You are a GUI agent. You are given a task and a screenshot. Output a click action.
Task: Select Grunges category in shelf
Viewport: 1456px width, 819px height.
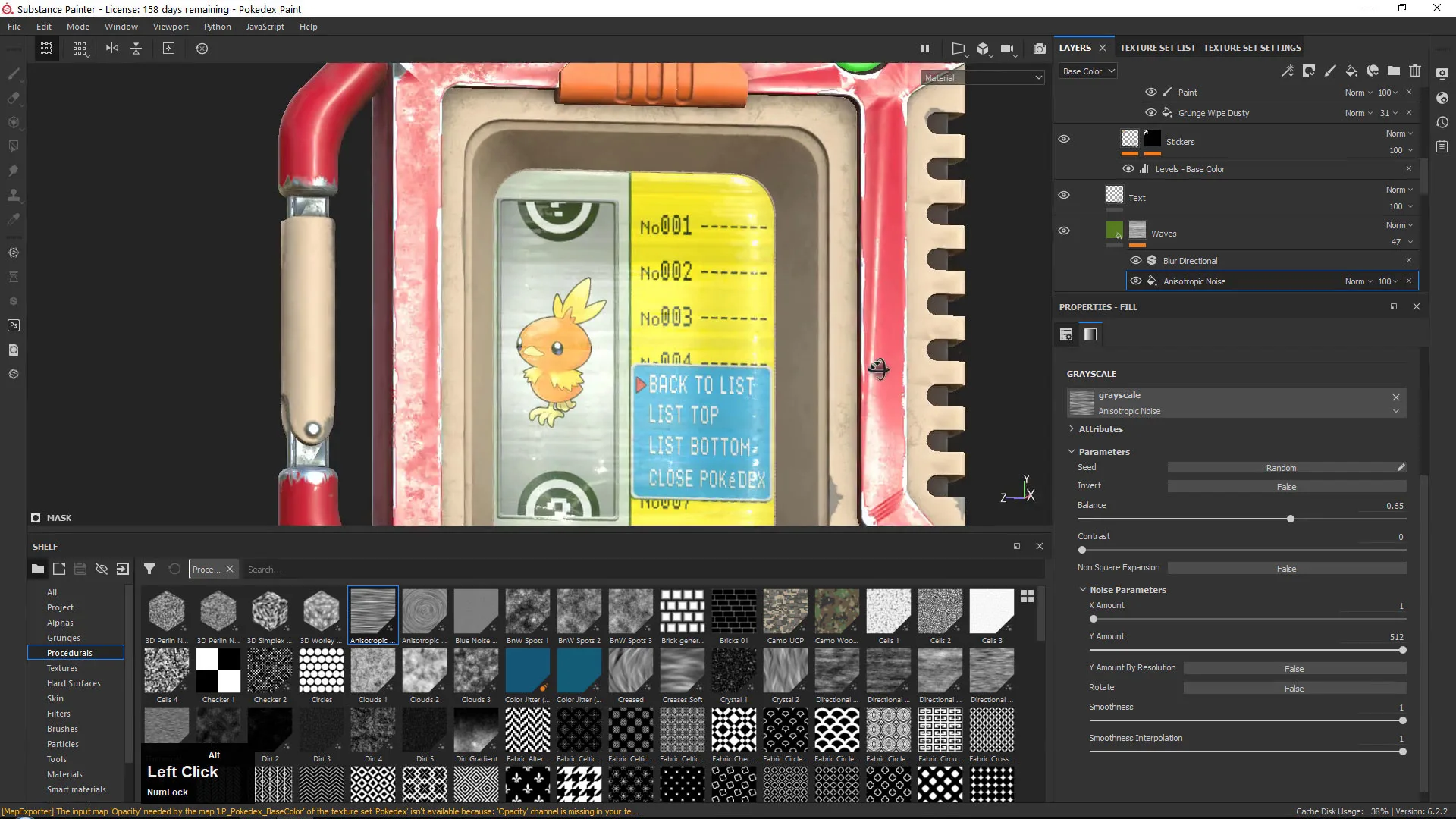point(63,638)
